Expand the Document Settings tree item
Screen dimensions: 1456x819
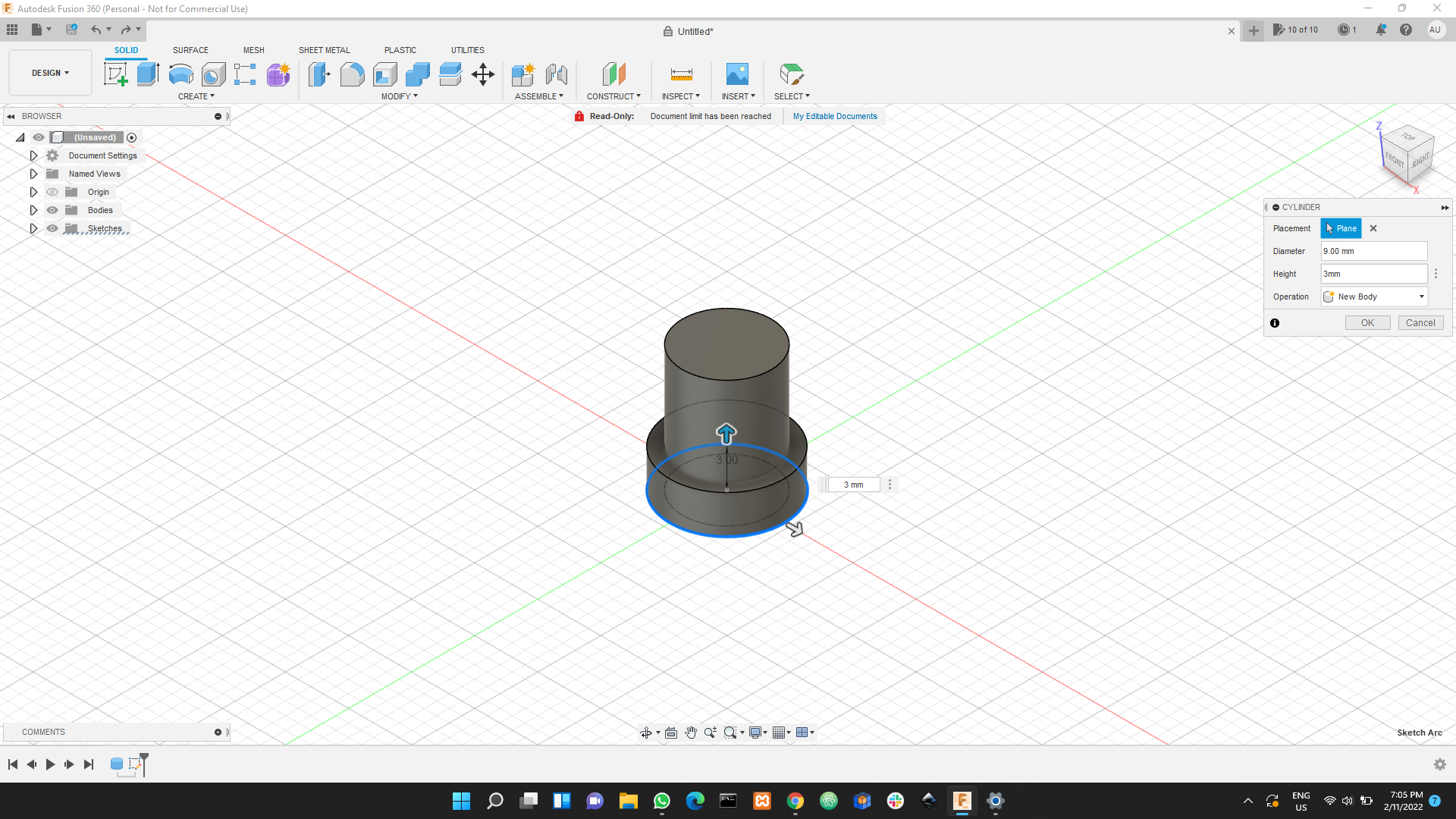pos(33,155)
